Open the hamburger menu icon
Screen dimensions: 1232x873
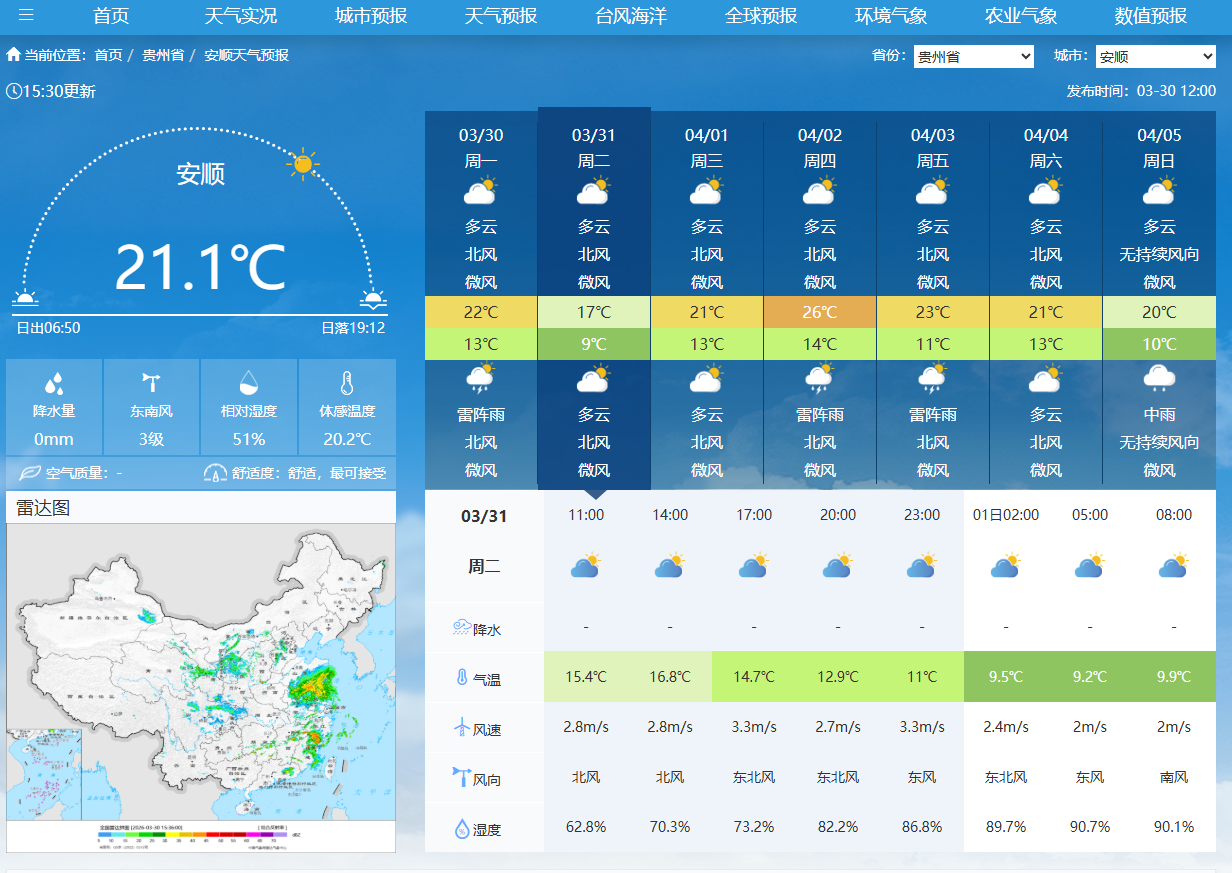point(26,15)
